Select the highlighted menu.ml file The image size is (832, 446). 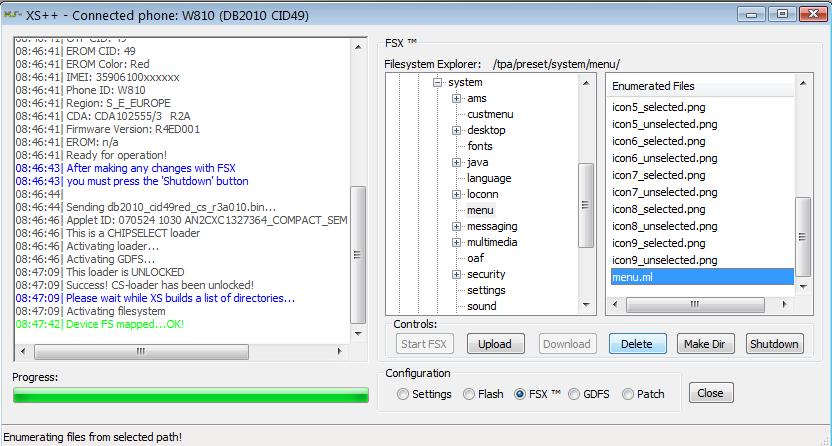click(x=702, y=277)
